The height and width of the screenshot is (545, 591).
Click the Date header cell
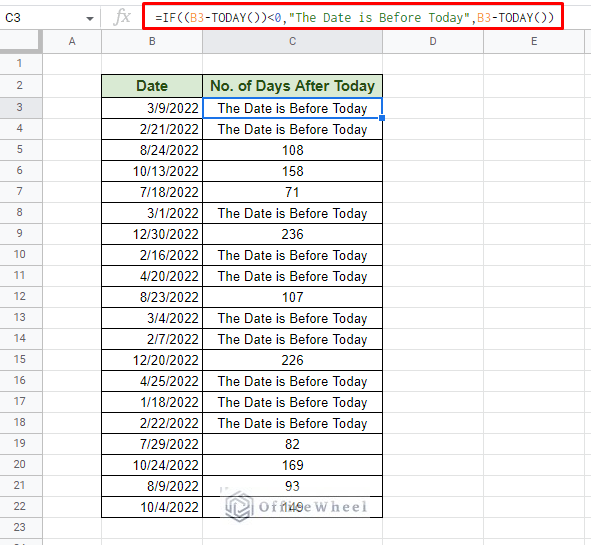coord(152,86)
